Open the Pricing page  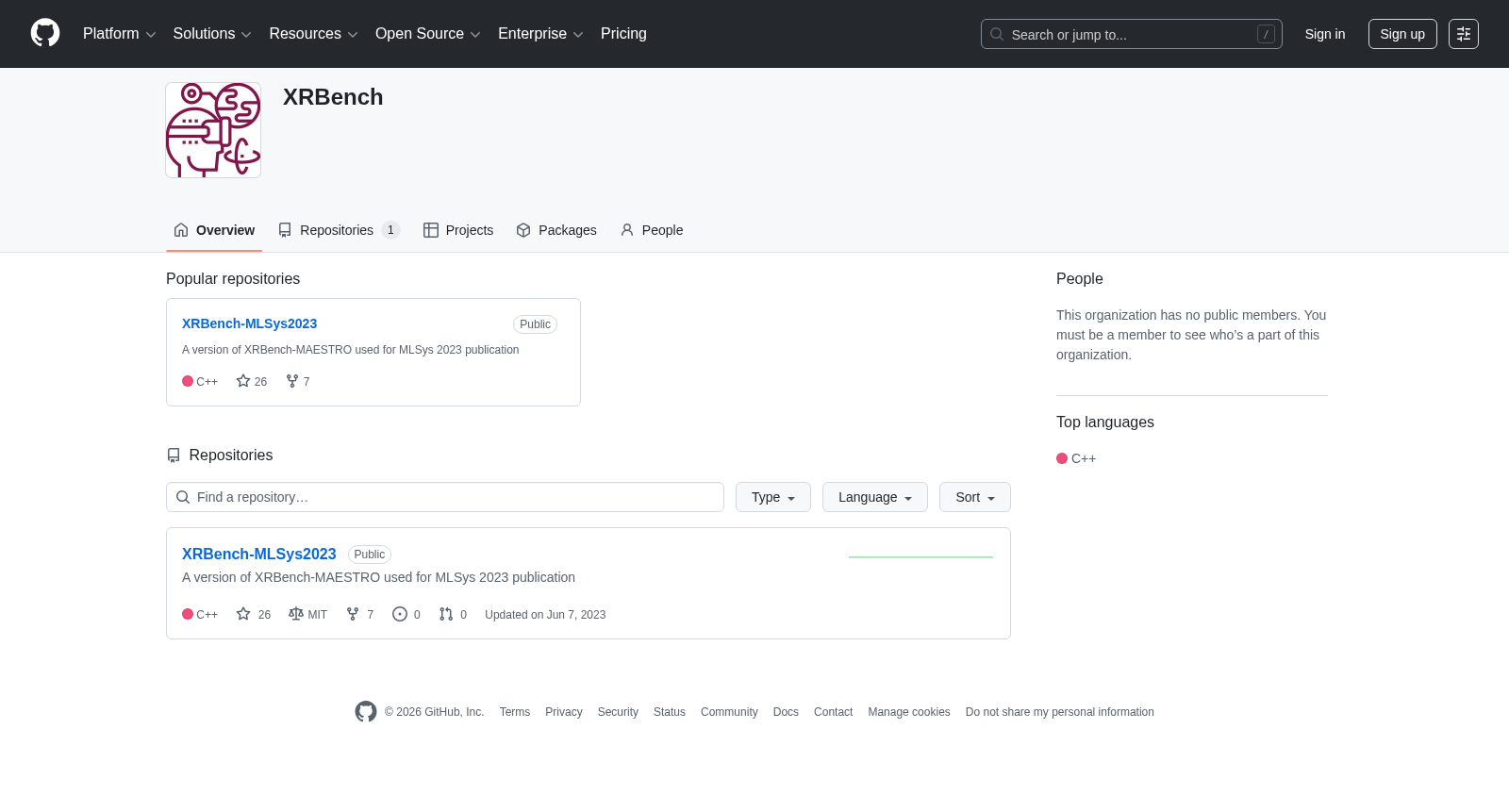[623, 34]
